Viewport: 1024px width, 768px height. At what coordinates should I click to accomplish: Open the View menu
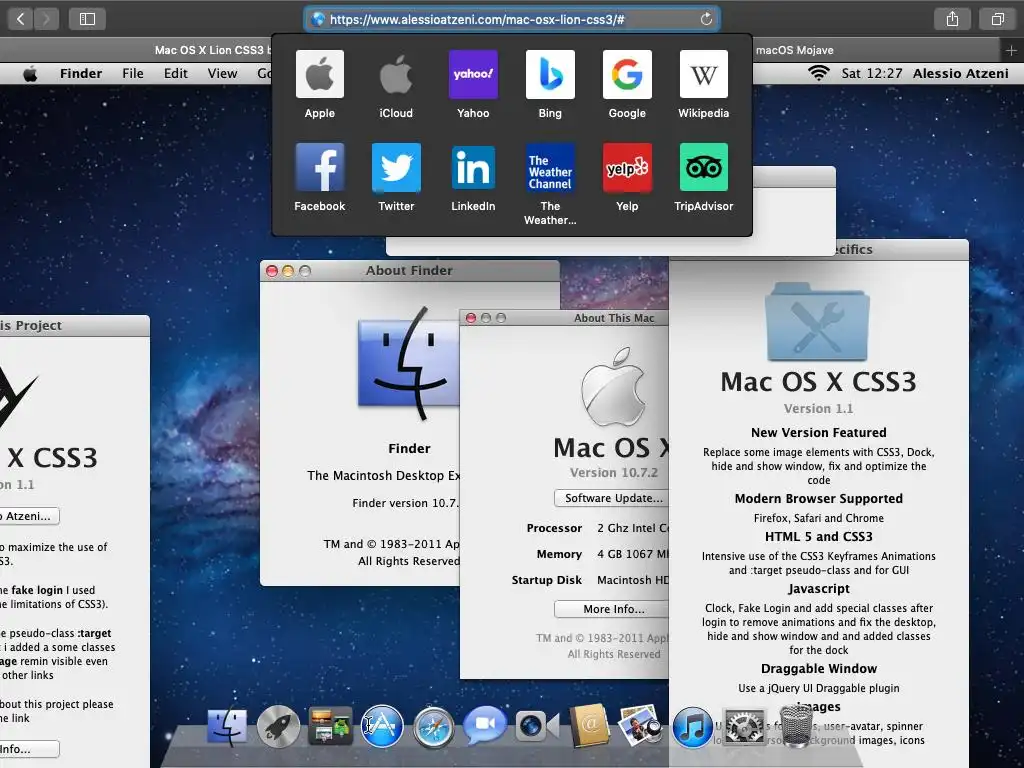222,73
